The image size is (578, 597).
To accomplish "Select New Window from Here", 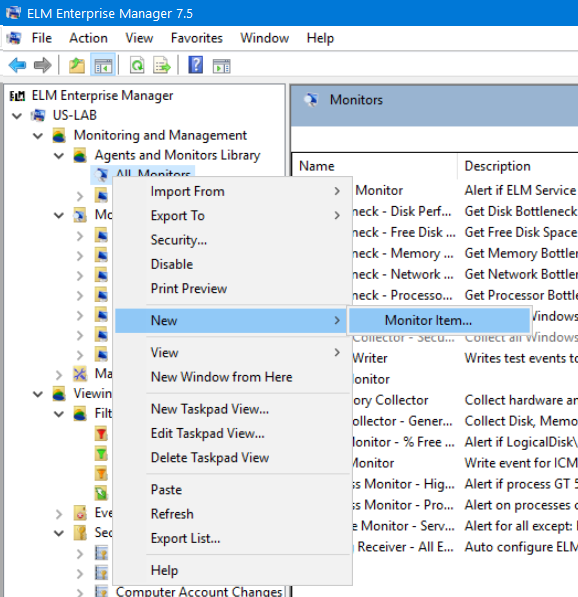I will pos(233,377).
